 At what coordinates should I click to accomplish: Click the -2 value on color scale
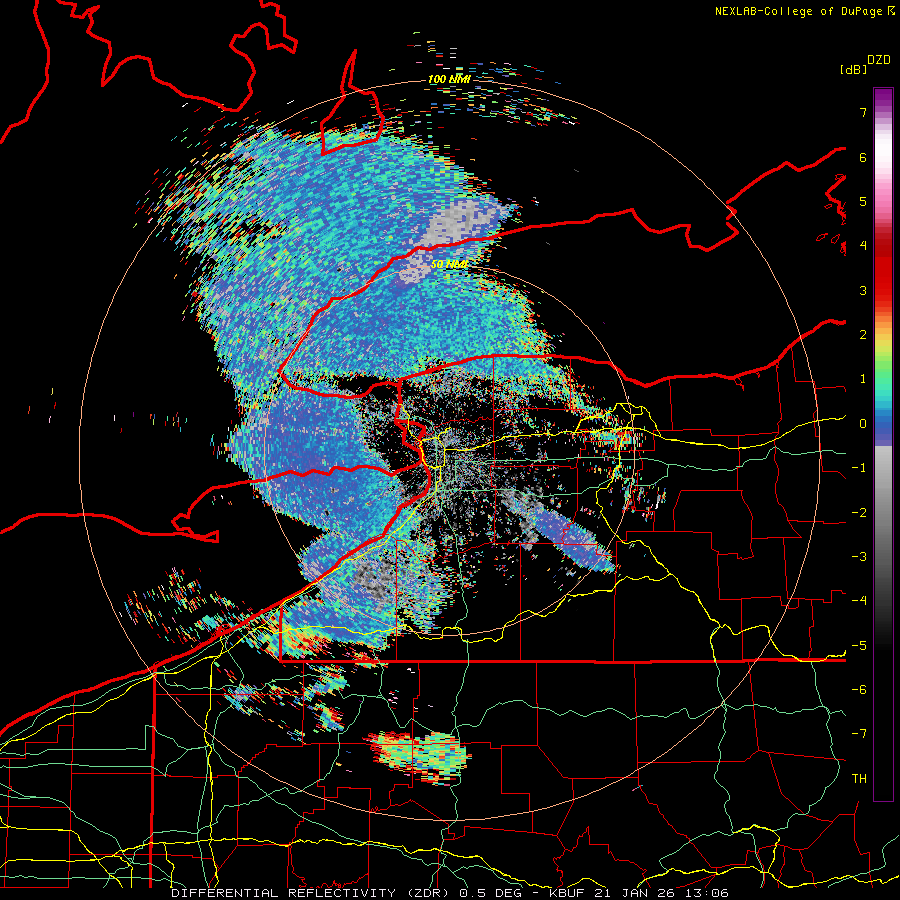[859, 513]
